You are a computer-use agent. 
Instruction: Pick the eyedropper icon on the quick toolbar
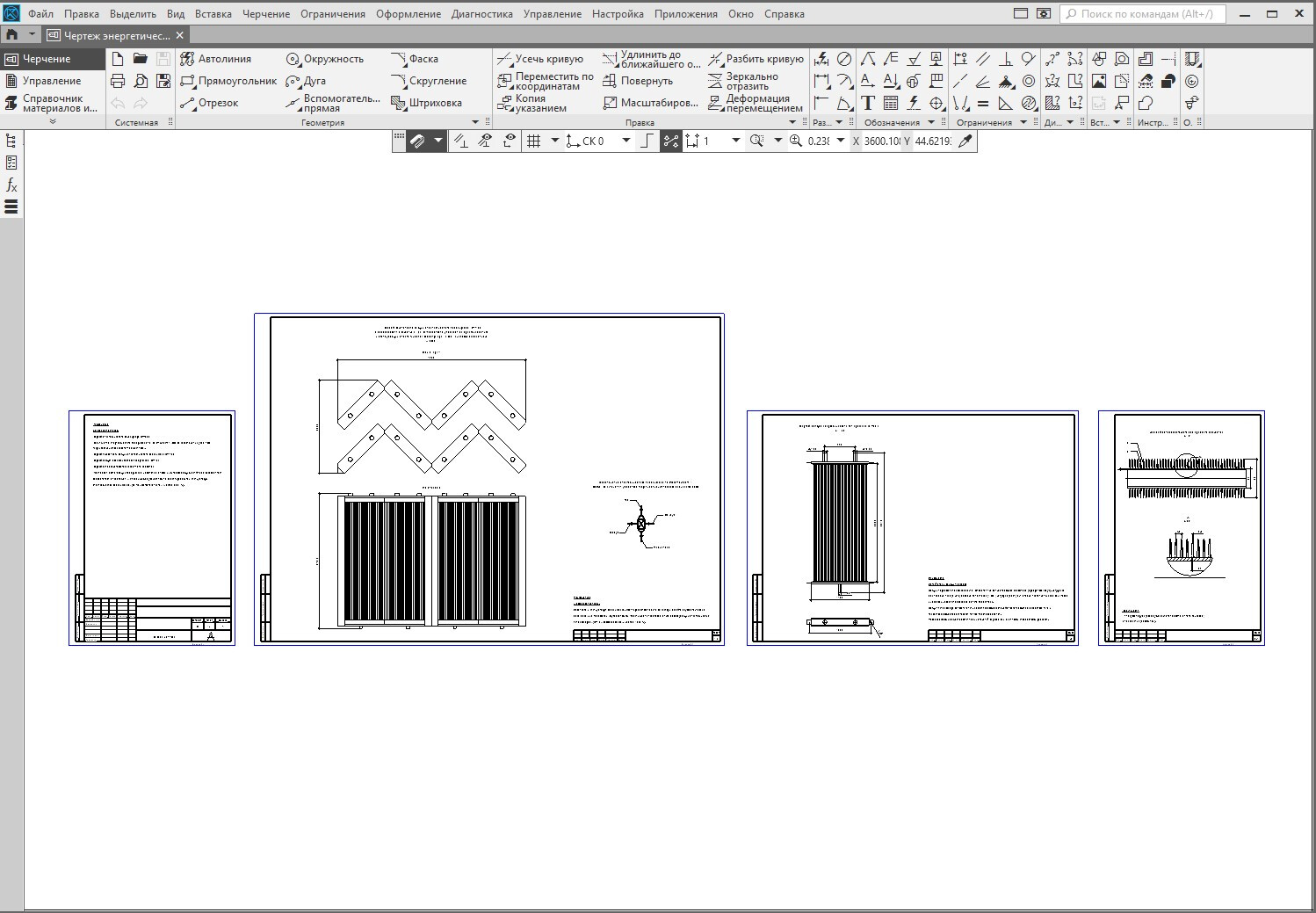point(965,141)
